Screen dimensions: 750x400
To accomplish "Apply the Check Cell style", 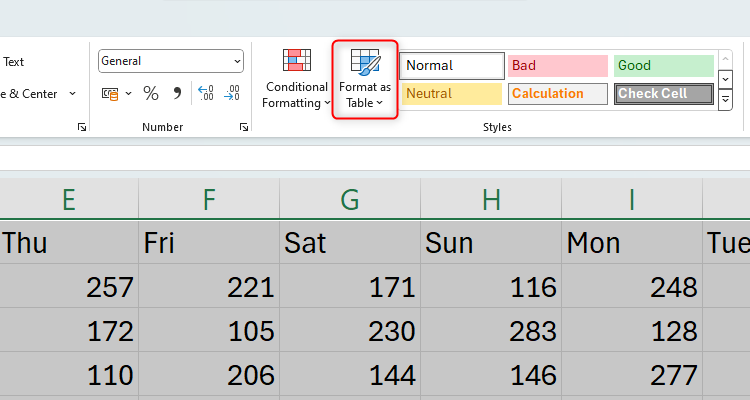I will click(x=663, y=94).
